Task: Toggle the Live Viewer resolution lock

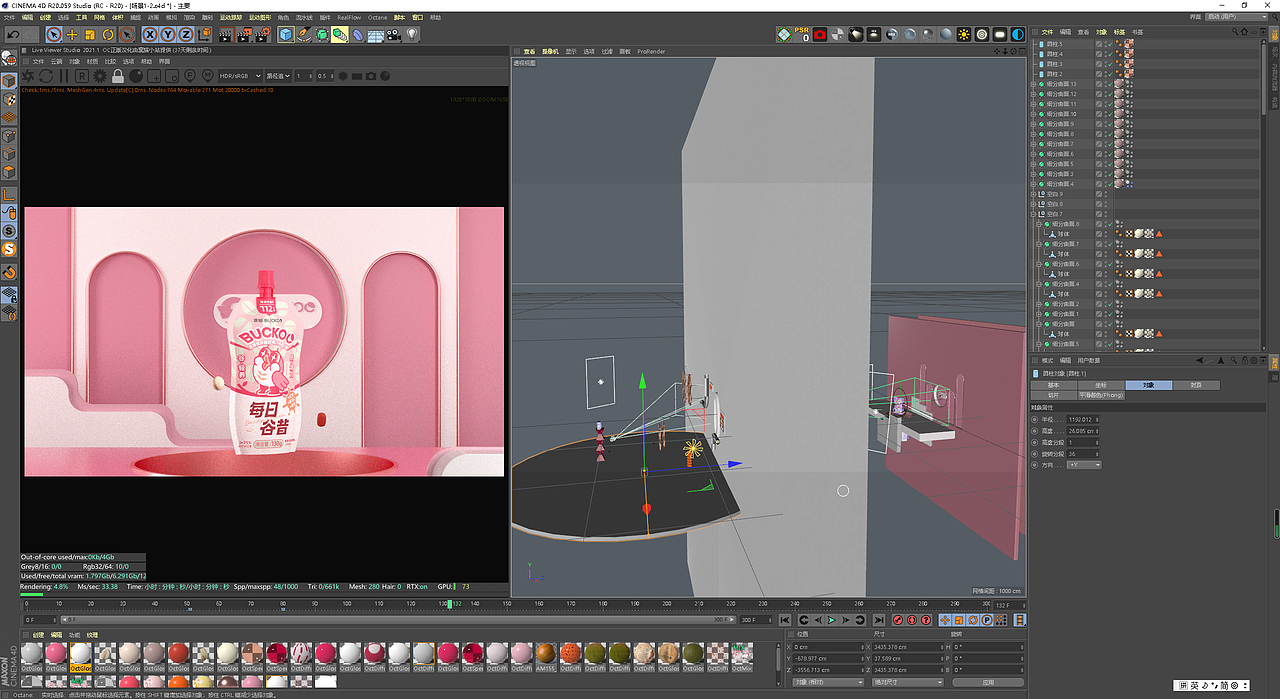Action: pos(118,76)
